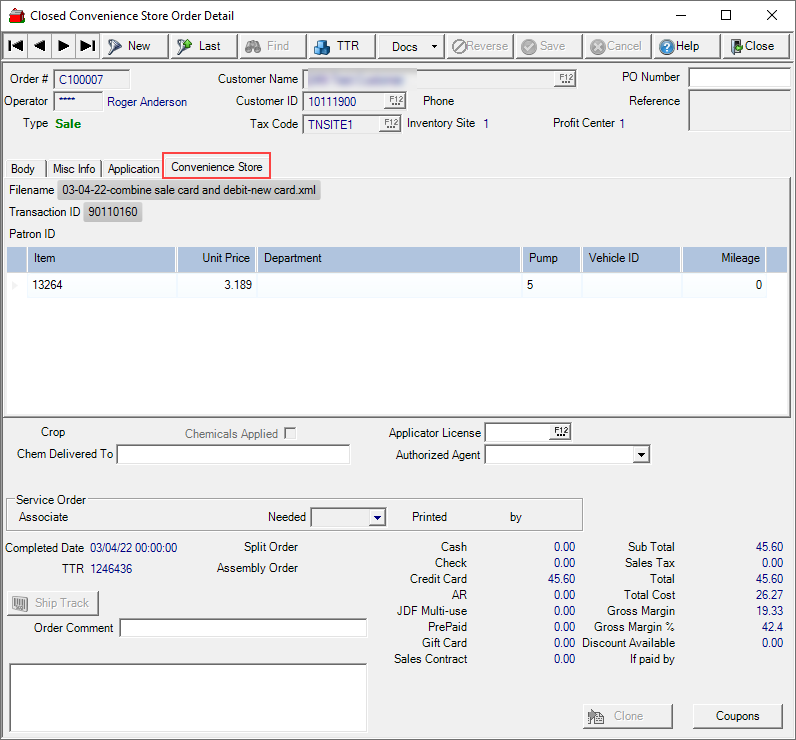Click into the Order Comment field

point(243,628)
